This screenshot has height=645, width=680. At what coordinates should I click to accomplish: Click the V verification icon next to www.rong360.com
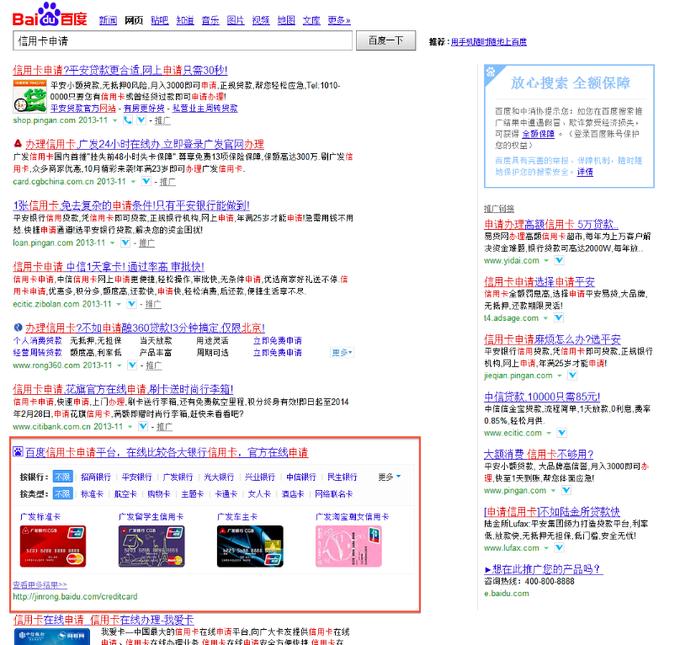point(132,365)
